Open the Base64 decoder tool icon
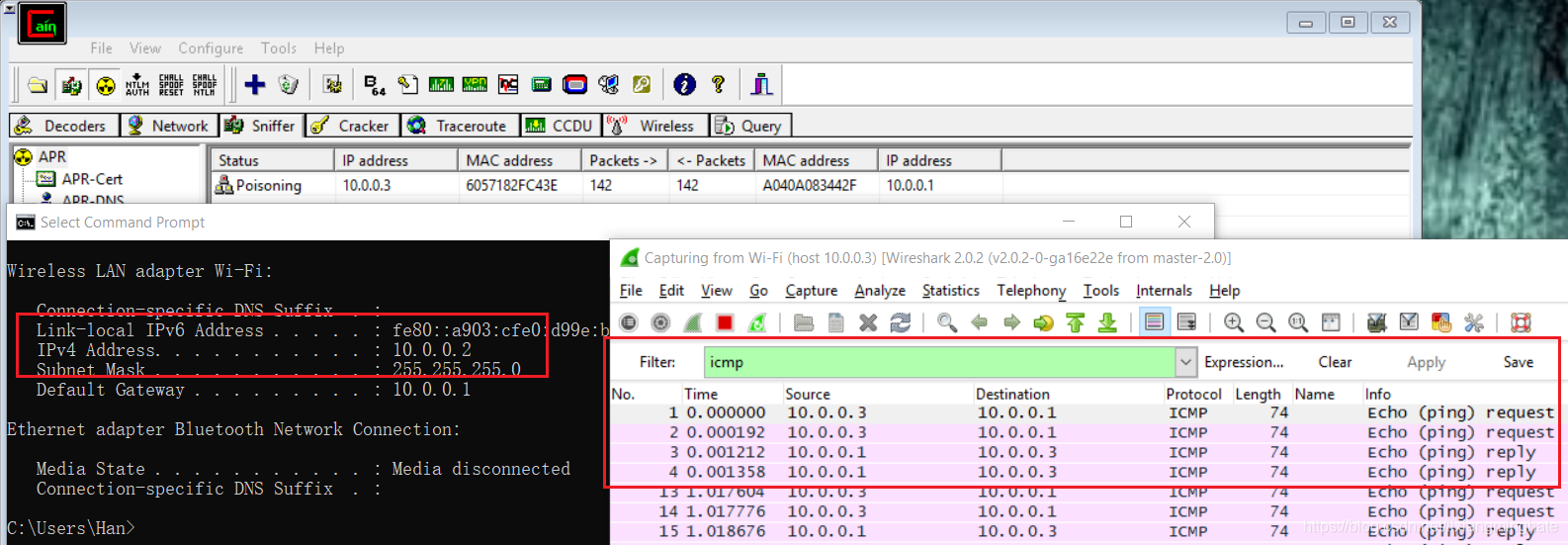 tap(375, 85)
